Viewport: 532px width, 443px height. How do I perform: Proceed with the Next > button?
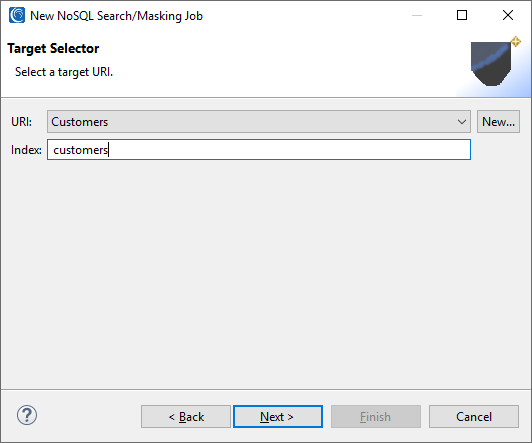(278, 417)
